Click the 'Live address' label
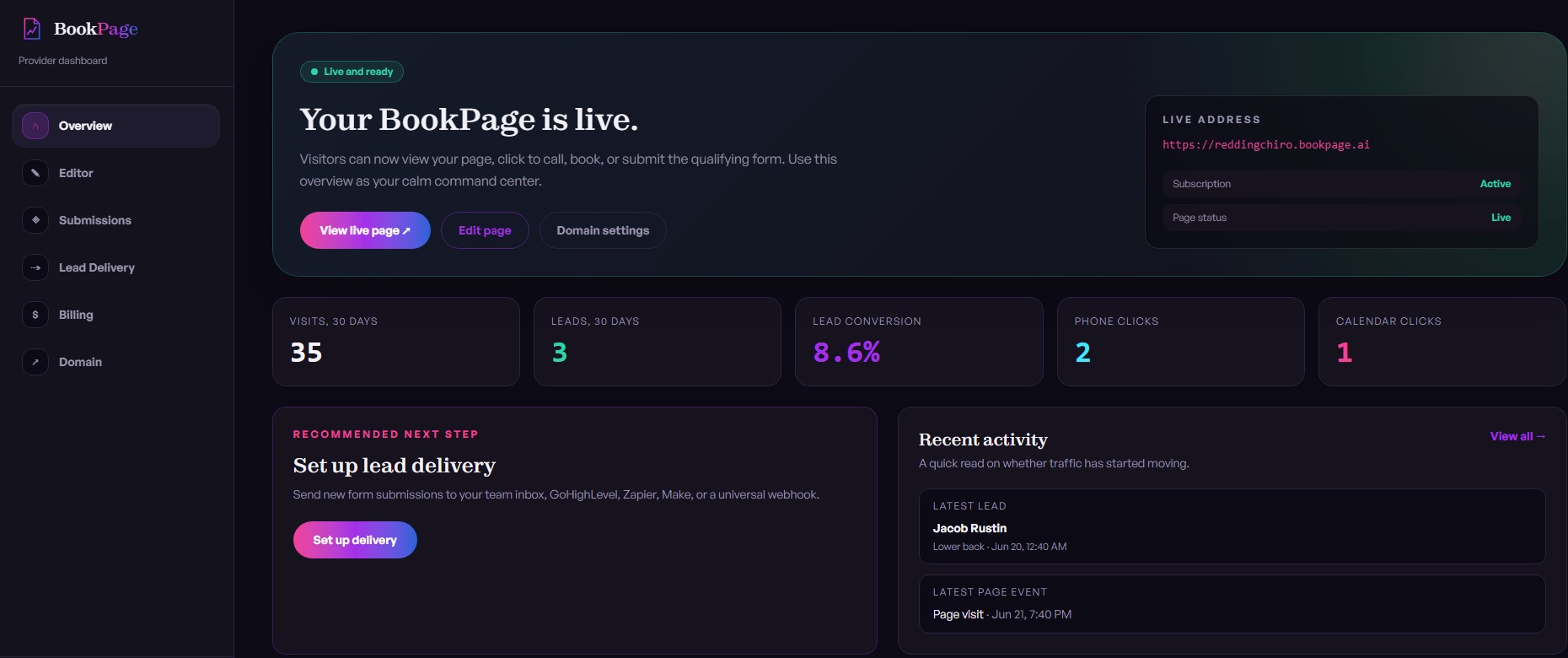 coord(1211,120)
